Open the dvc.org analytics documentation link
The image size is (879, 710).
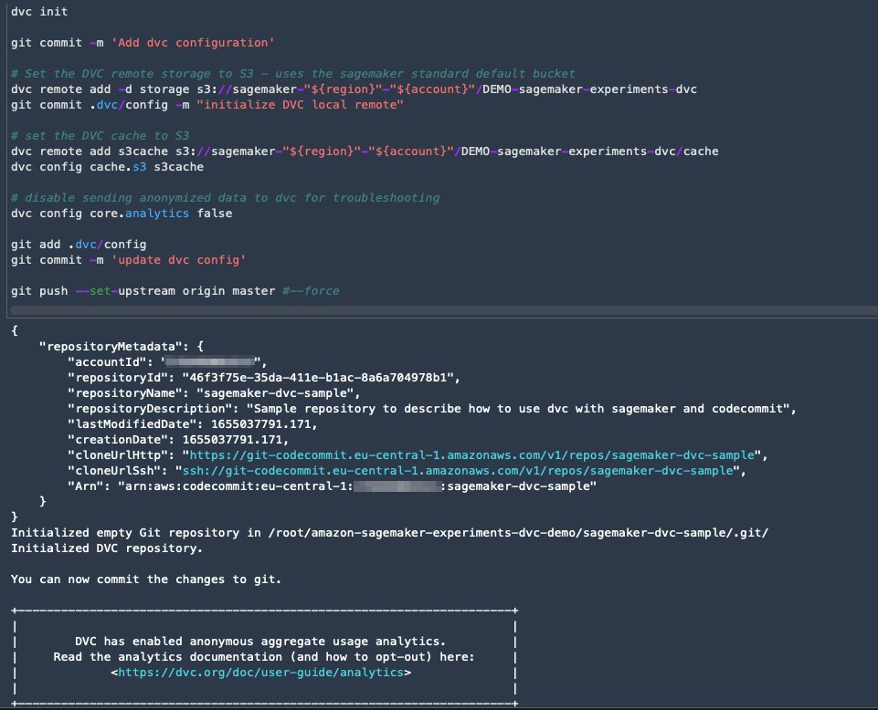[261, 672]
